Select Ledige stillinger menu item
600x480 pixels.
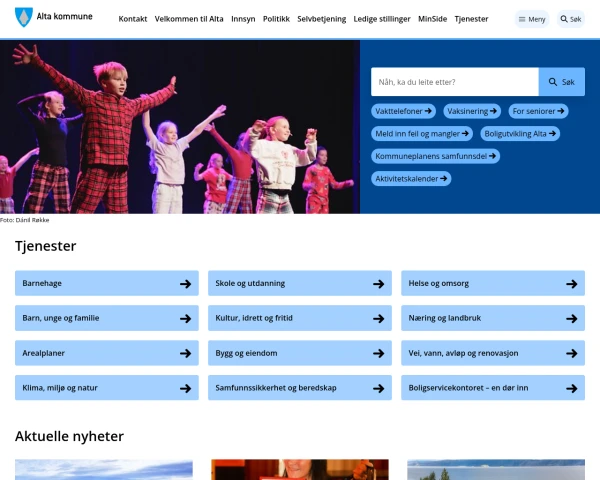pyautogui.click(x=382, y=19)
